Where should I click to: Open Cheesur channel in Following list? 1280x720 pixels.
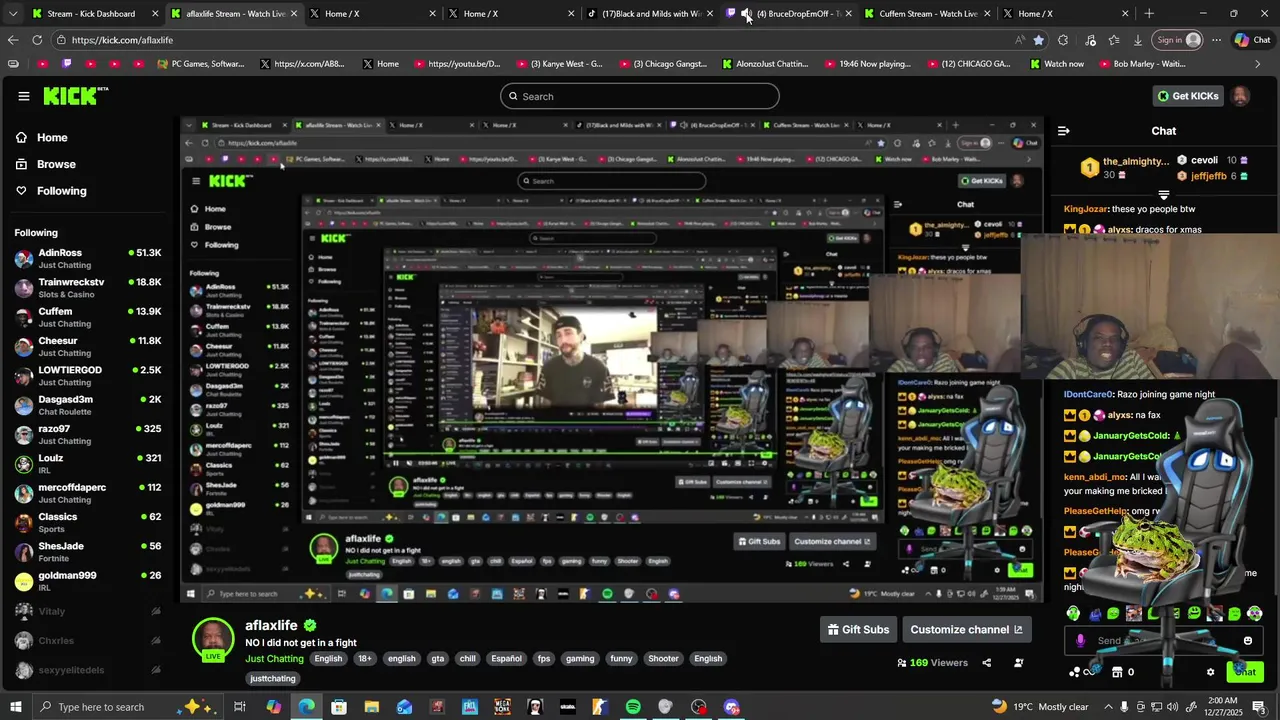(88, 346)
